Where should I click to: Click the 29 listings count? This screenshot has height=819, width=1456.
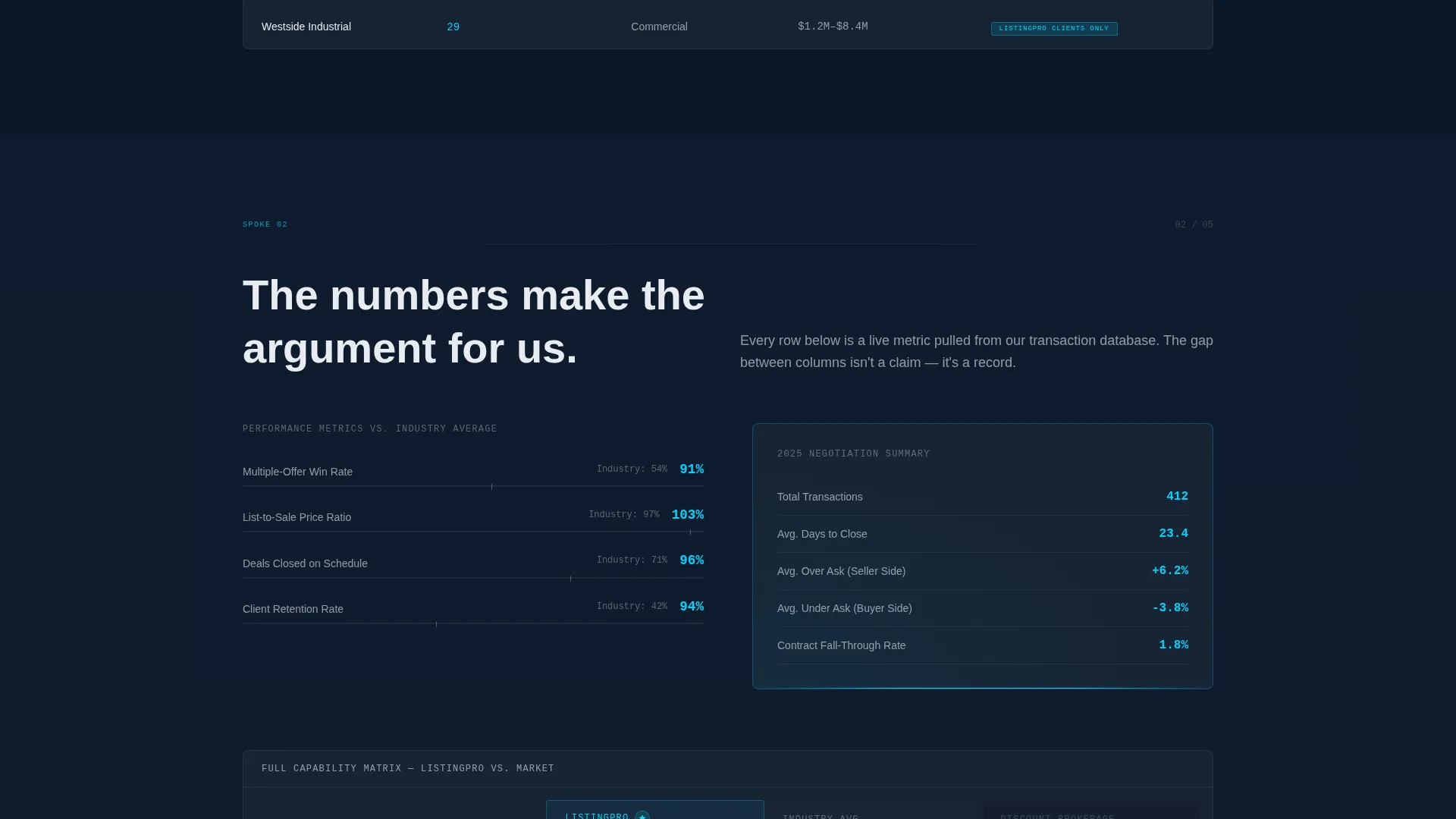click(x=453, y=27)
